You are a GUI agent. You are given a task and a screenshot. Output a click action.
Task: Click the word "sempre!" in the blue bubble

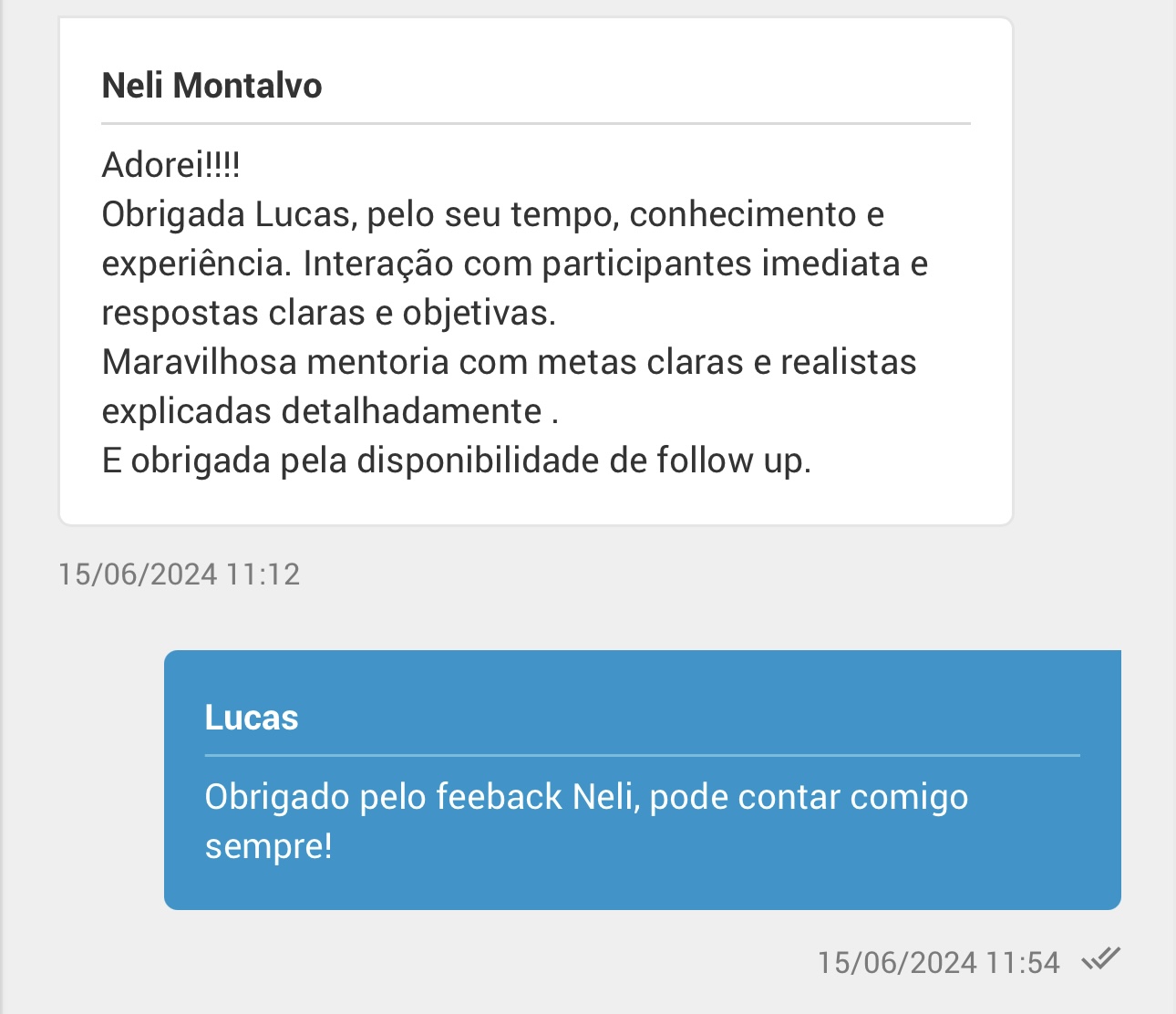(268, 846)
